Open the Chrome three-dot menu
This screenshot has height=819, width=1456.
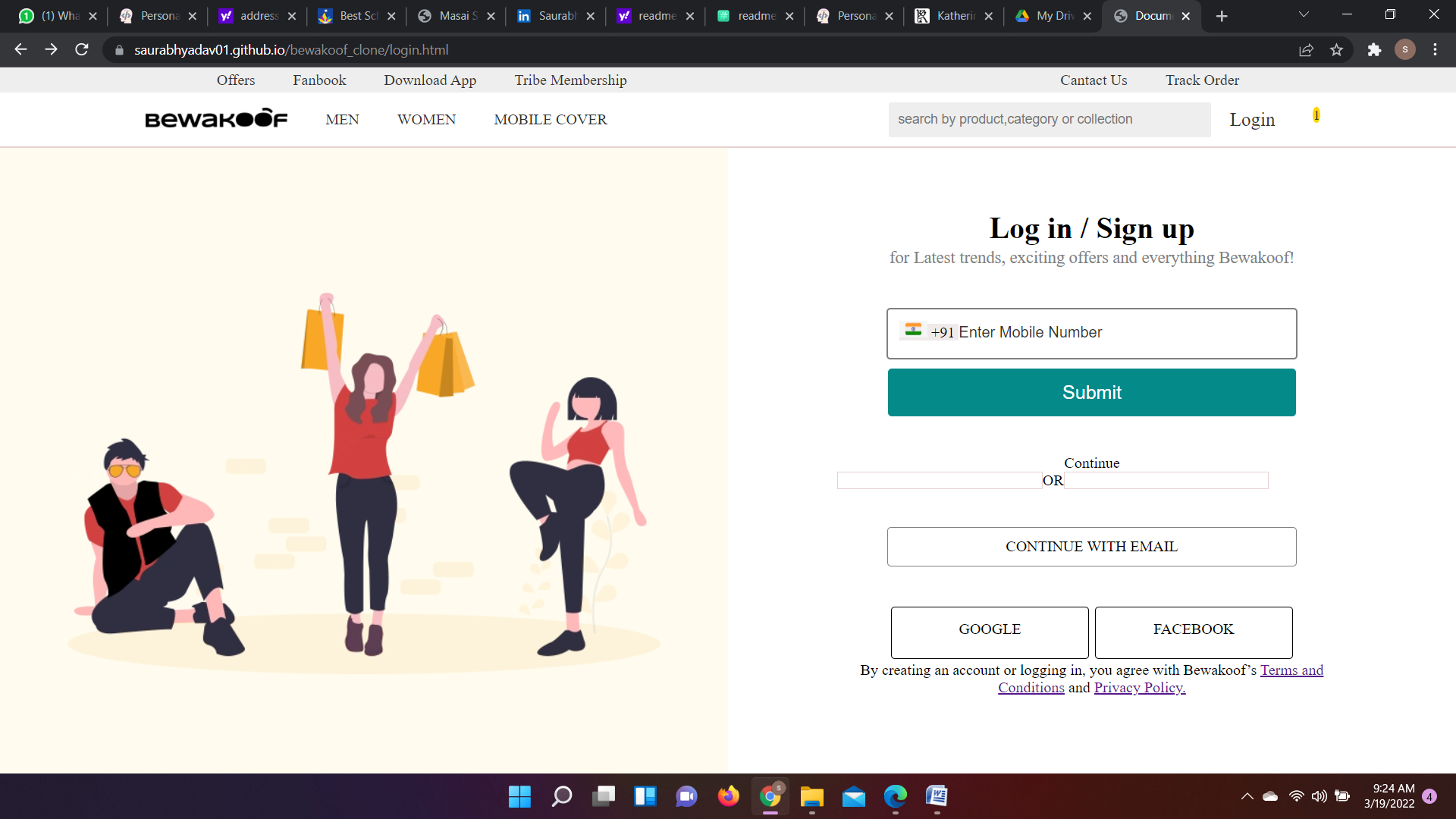click(1435, 50)
